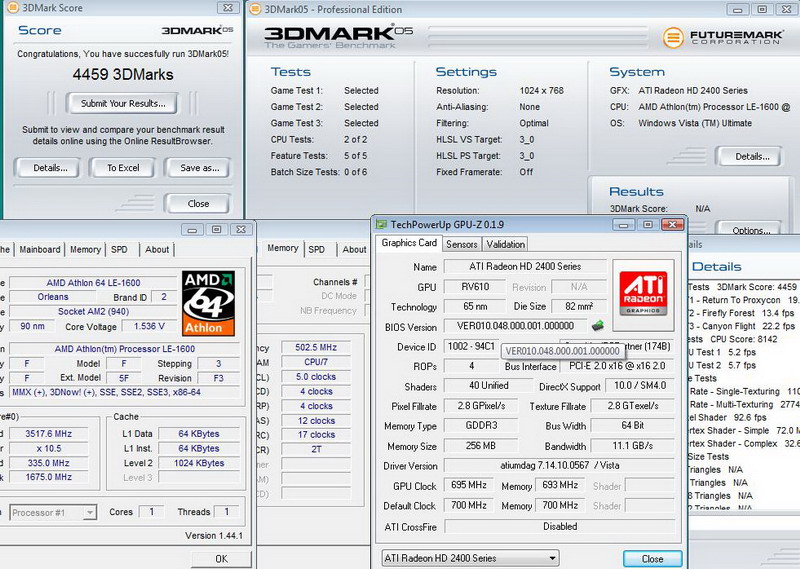This screenshot has width=800, height=569.
Task: Maximize the GPU-Z window
Action: pos(647,225)
